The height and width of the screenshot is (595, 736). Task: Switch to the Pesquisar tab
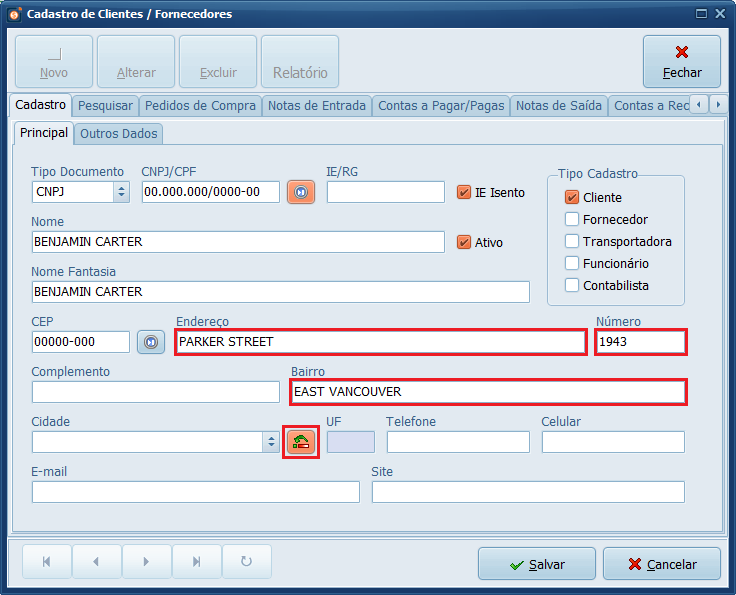(x=105, y=106)
